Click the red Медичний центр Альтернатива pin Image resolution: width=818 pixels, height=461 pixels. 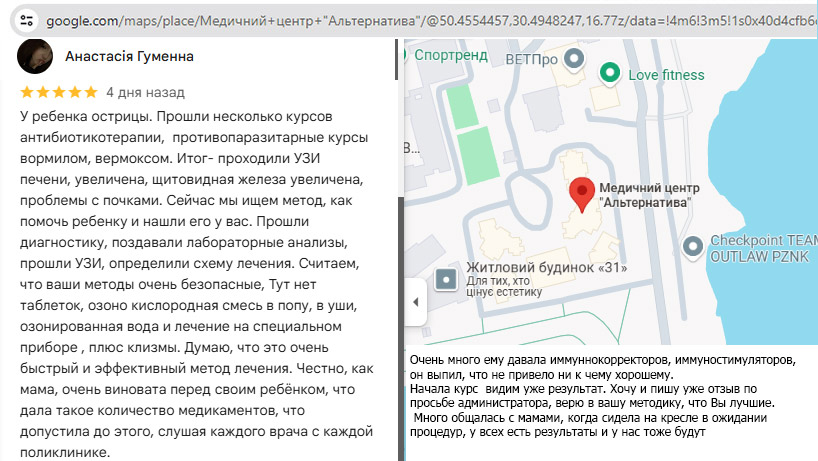581,195
